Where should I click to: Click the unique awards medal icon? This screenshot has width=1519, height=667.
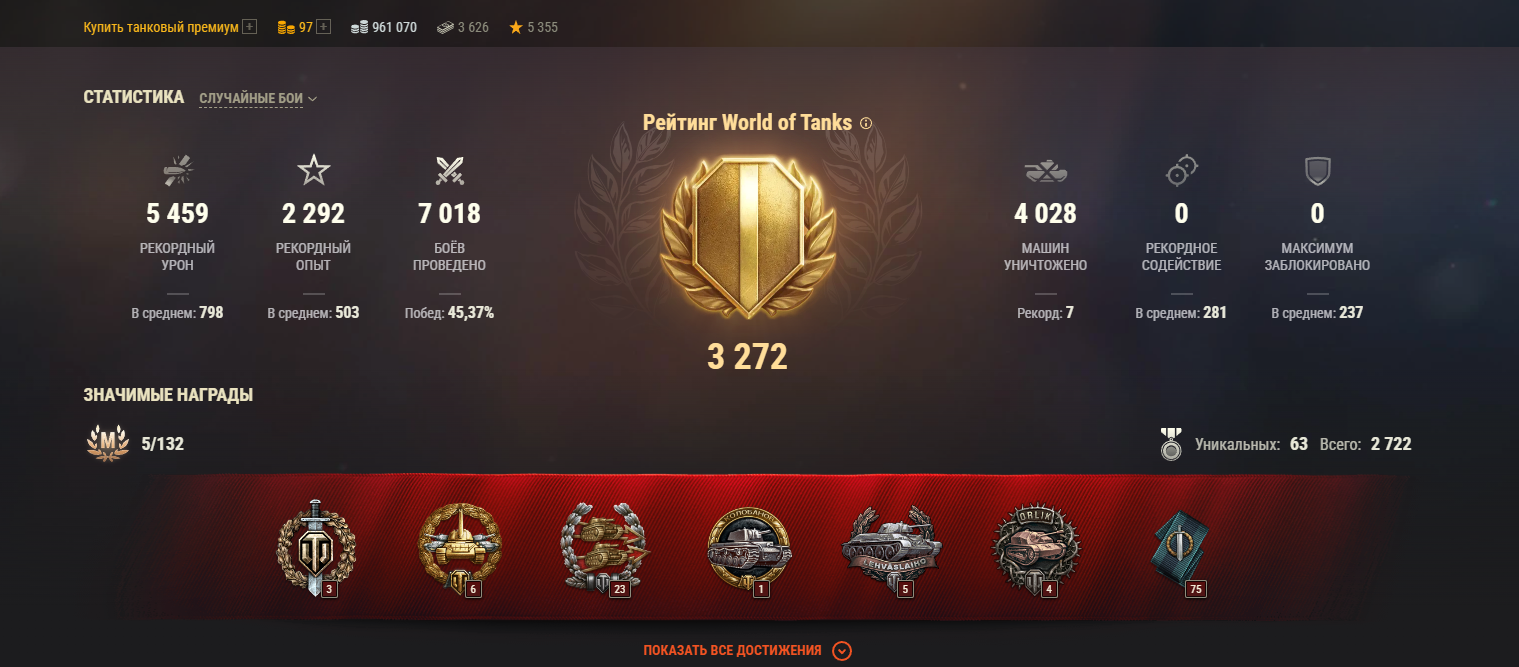(x=1170, y=443)
